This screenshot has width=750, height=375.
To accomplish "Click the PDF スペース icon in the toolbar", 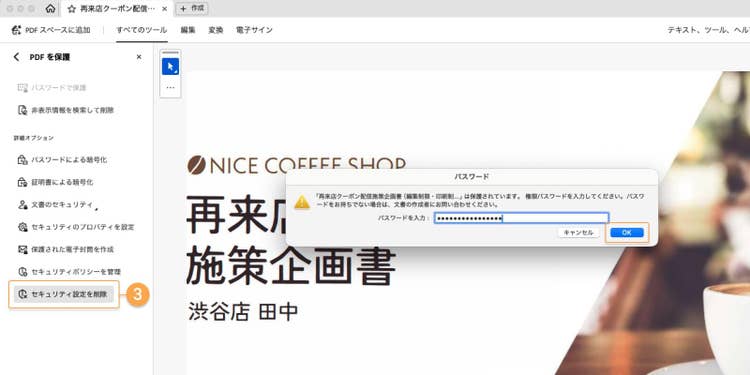I will [x=16, y=30].
